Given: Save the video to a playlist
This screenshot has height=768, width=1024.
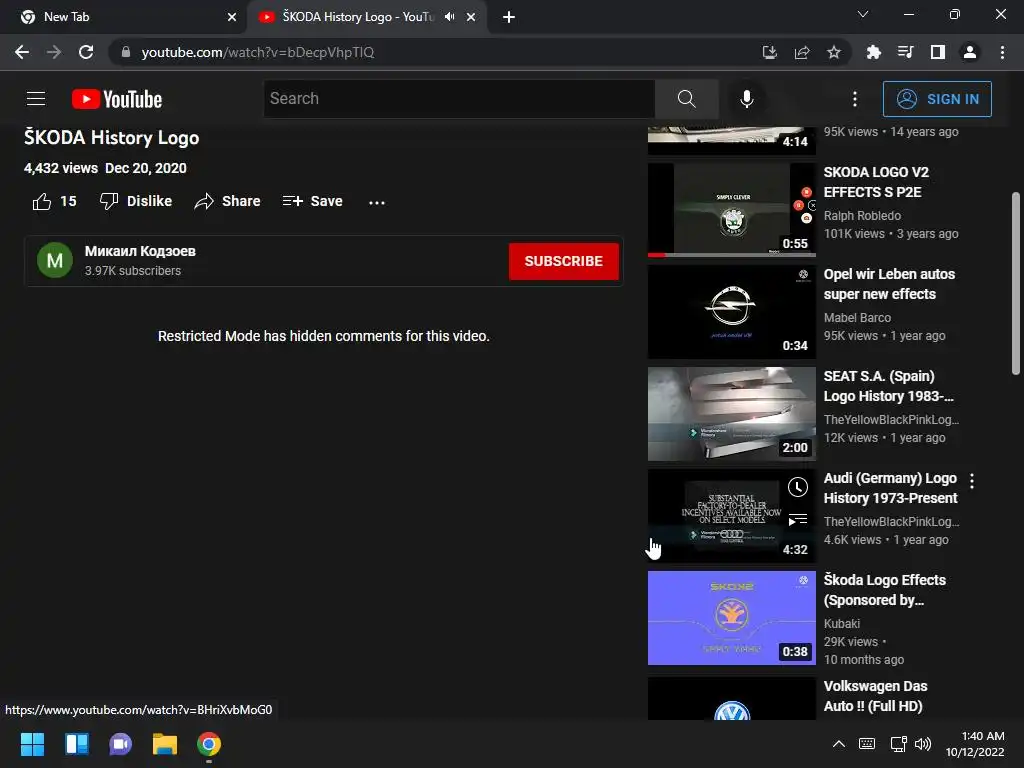Looking at the screenshot, I should [312, 201].
